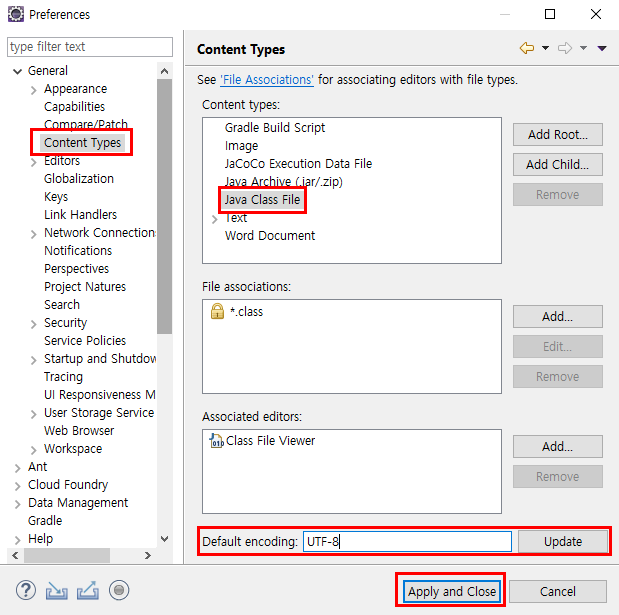Open the forward history dropdown arrow
The width and height of the screenshot is (619, 615).
[x=583, y=48]
